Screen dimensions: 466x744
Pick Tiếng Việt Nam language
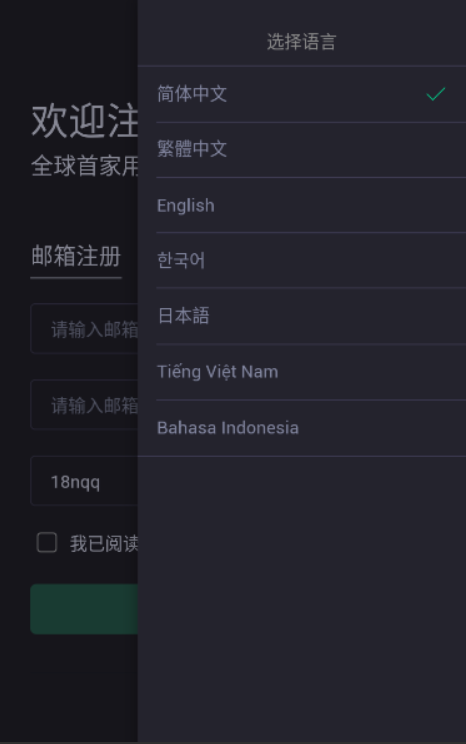302,372
